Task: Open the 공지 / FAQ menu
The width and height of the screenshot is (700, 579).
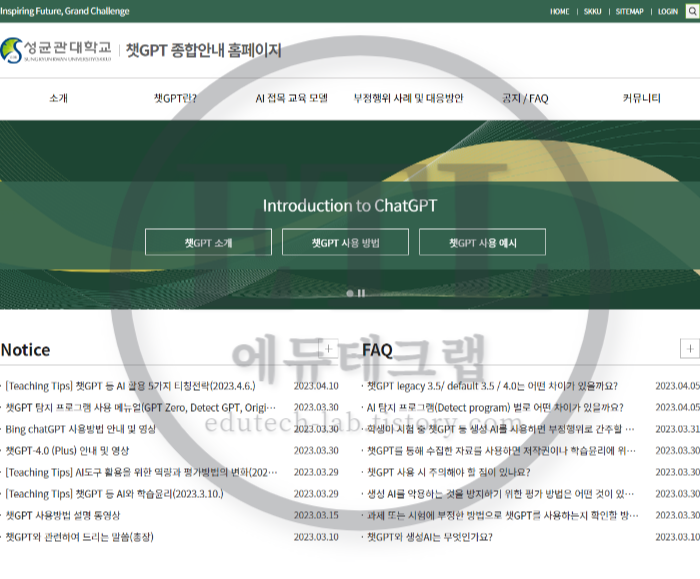Action: click(x=525, y=98)
